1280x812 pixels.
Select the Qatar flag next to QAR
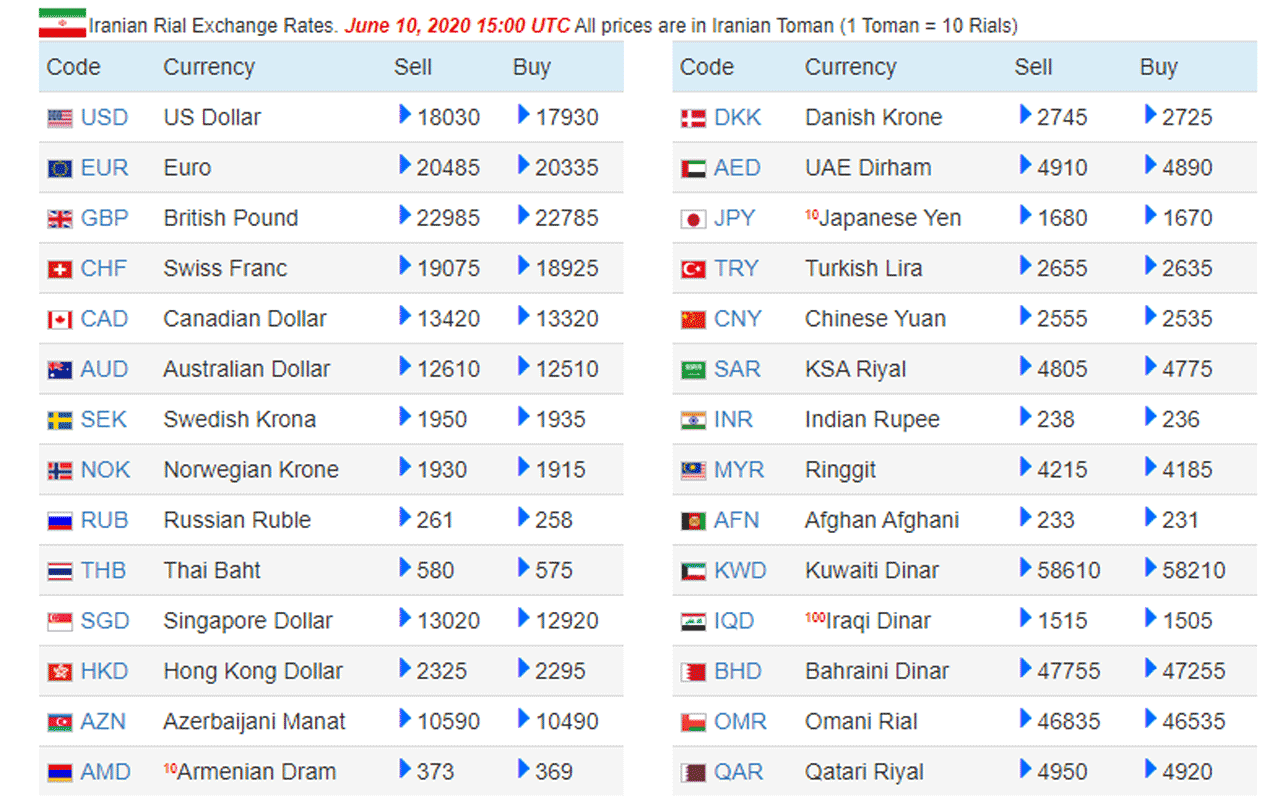click(x=693, y=773)
